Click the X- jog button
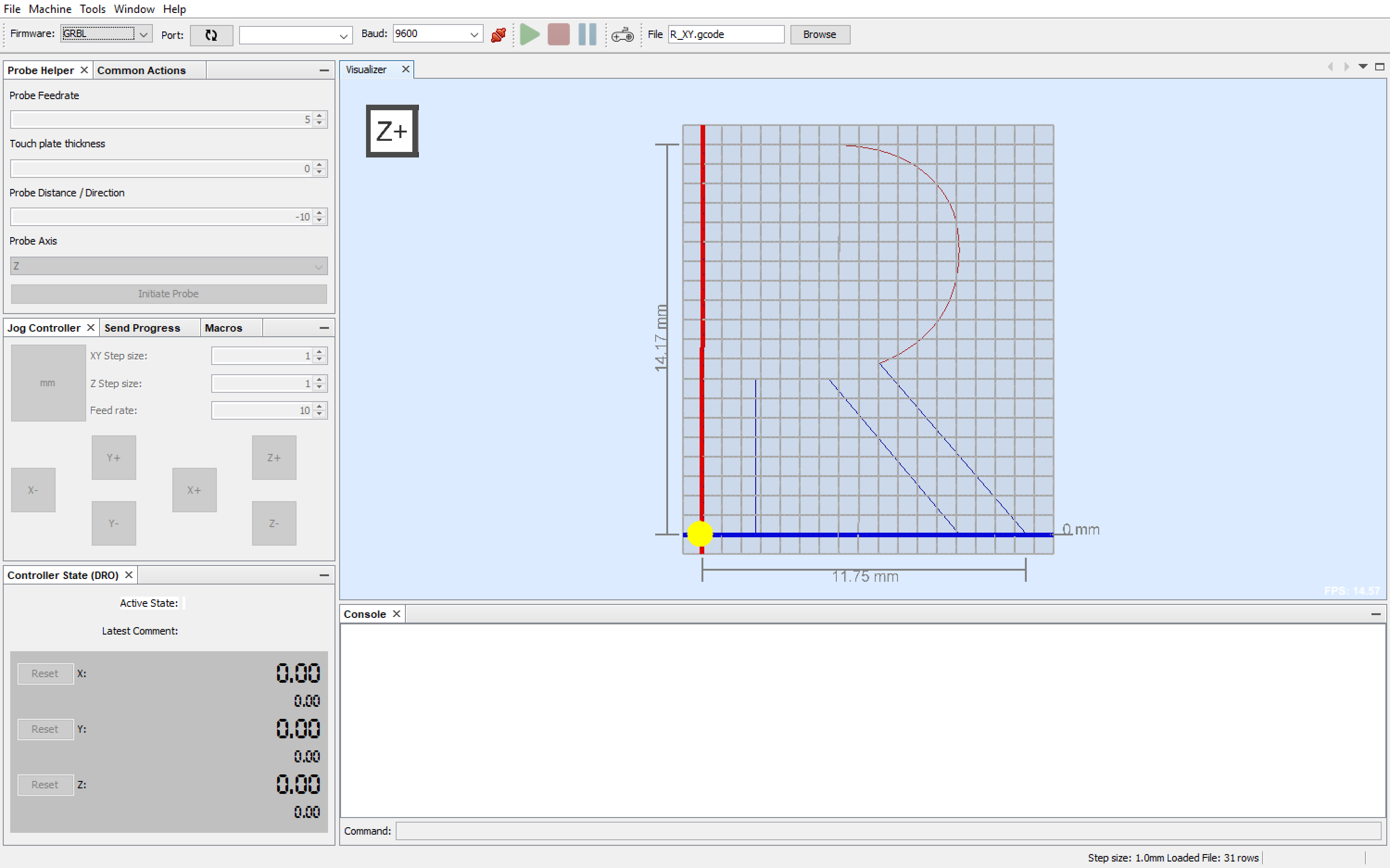This screenshot has width=1390, height=868. [33, 490]
